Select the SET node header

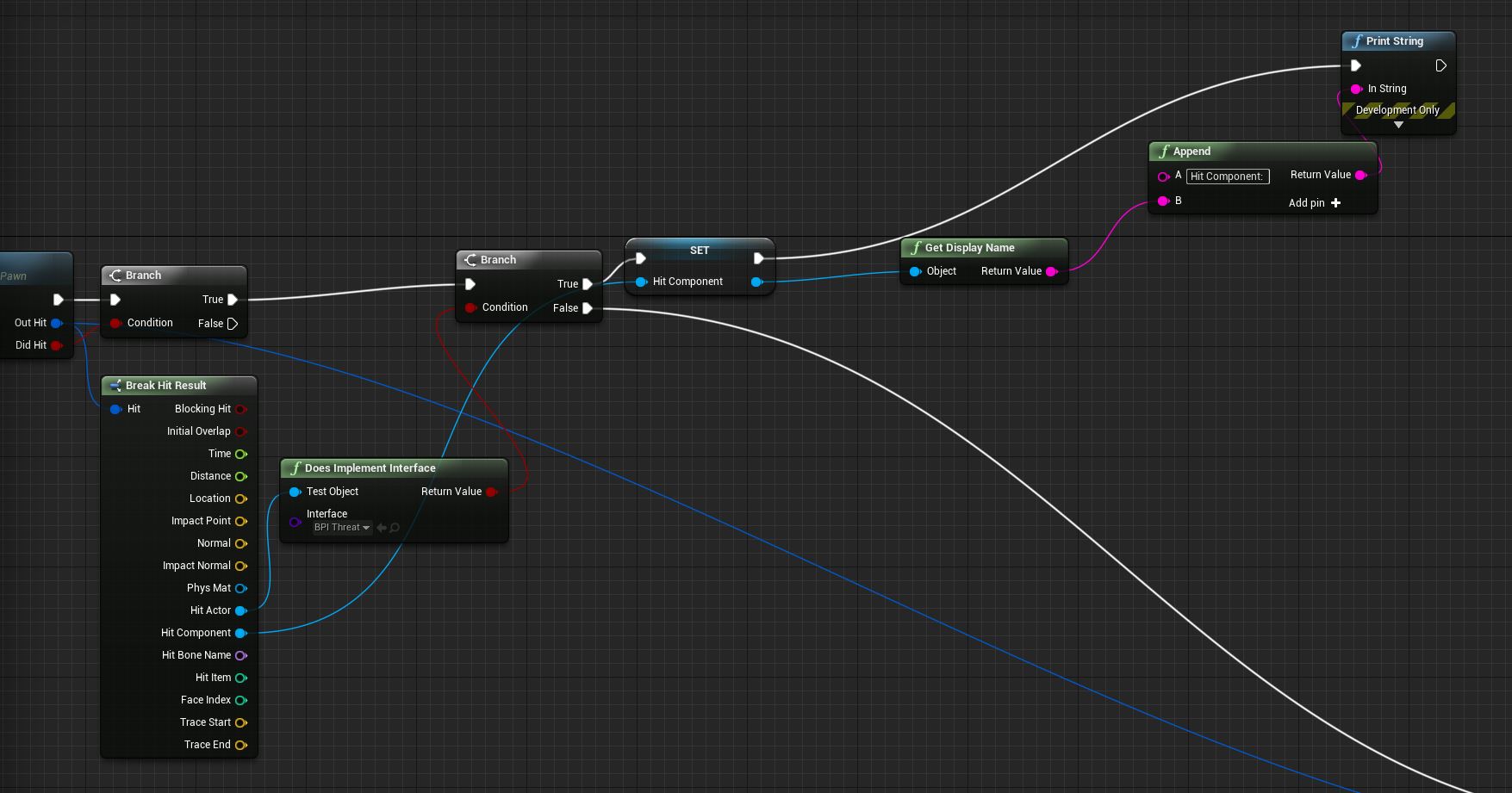(699, 251)
